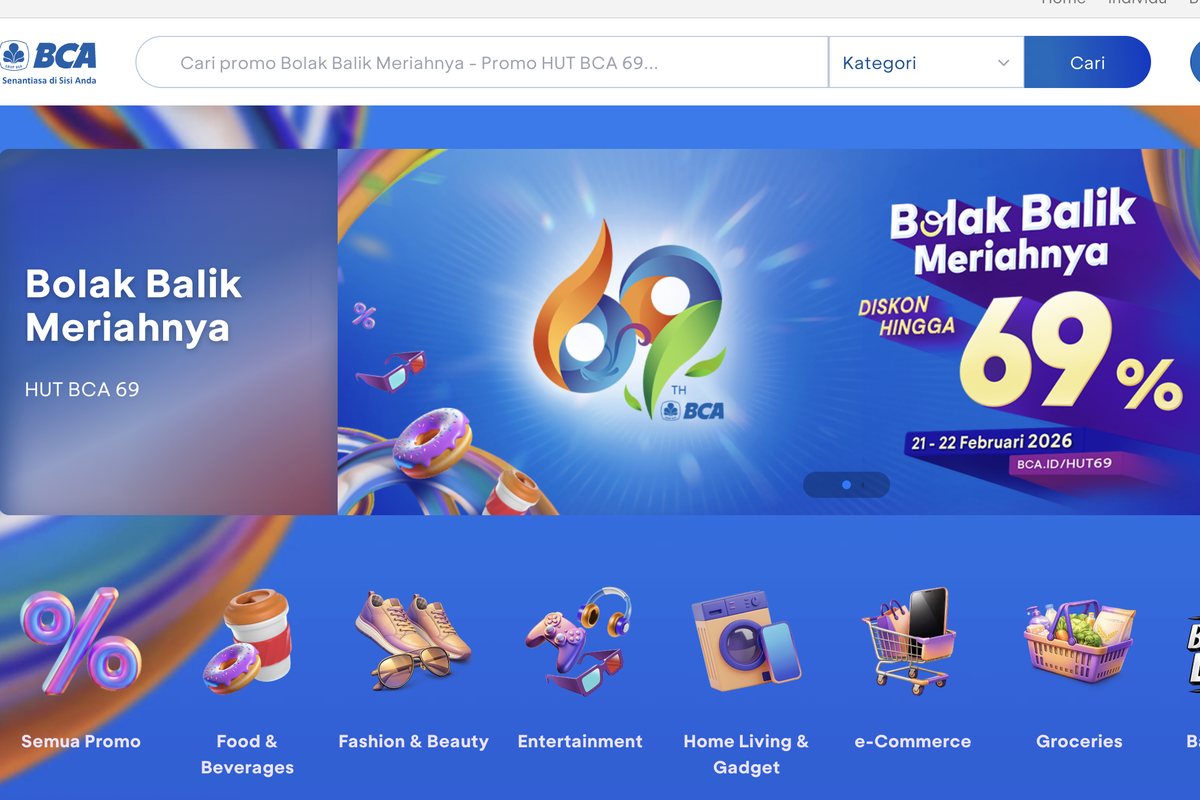Click the Bolak Balik Meriahnya heading panel
This screenshot has width=1200, height=800.
point(168,332)
